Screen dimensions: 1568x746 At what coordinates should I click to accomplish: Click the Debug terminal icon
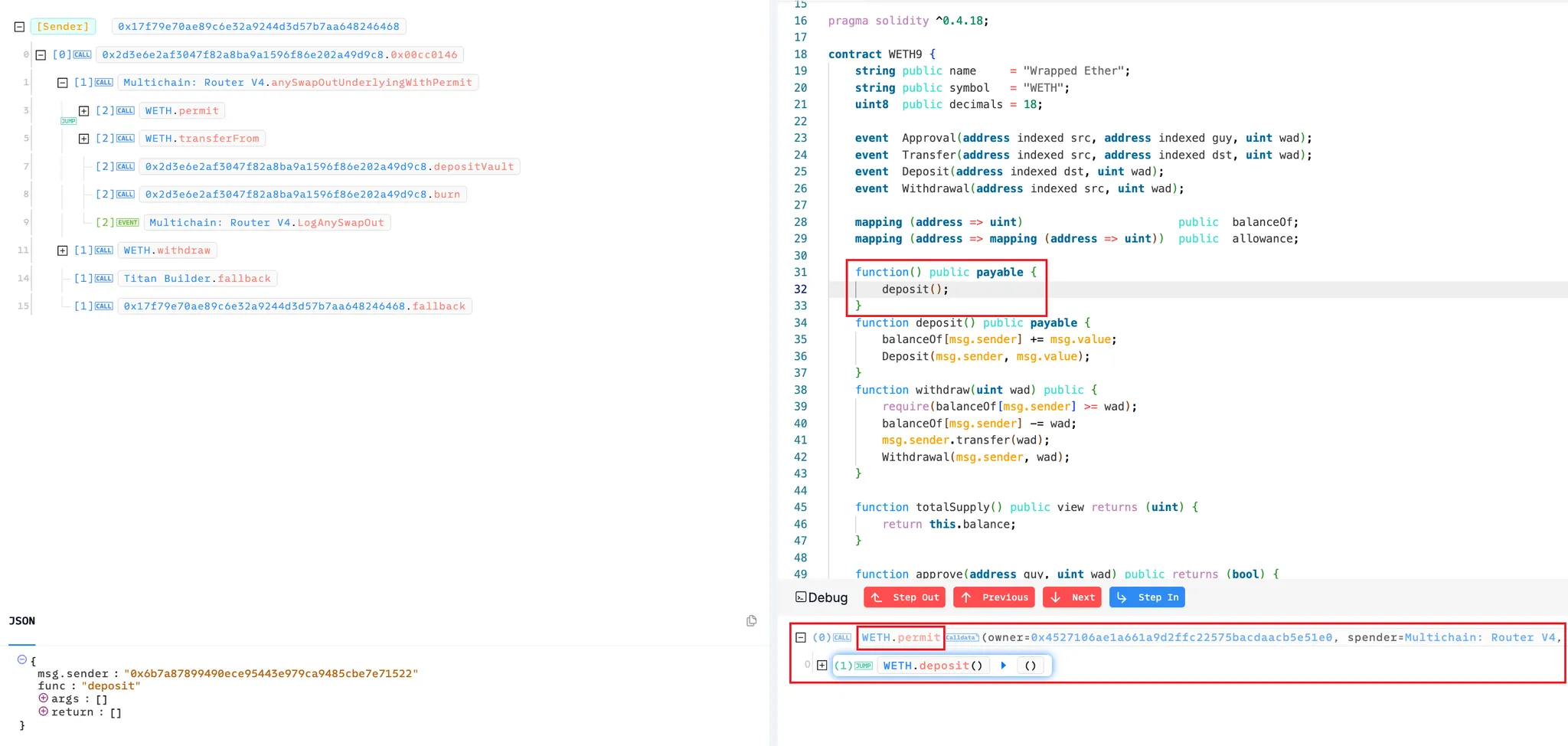801,597
